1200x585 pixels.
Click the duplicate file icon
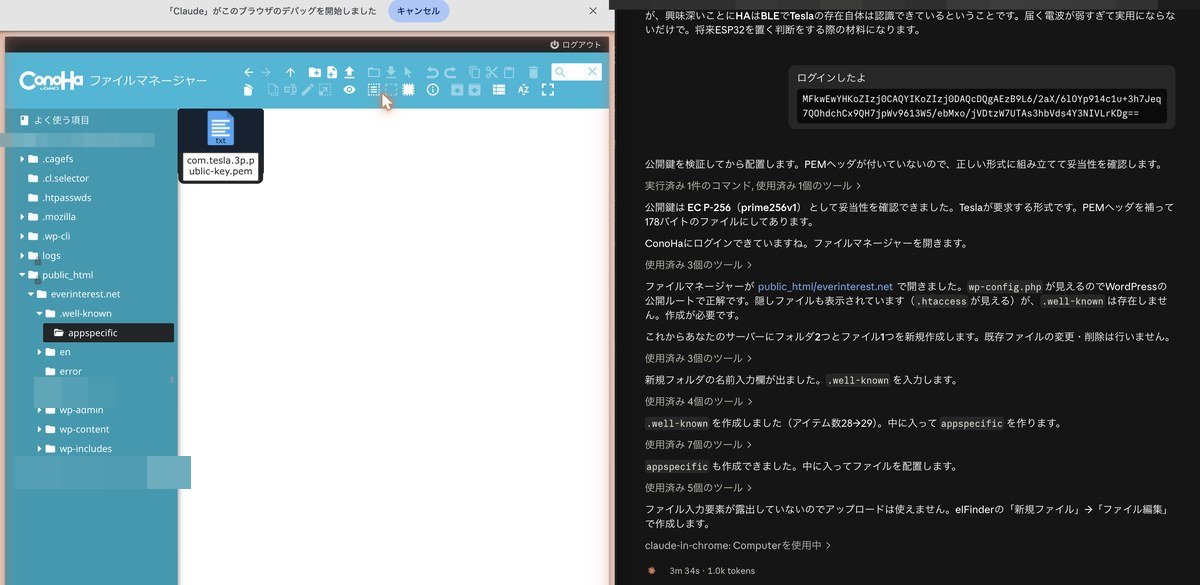[273, 90]
